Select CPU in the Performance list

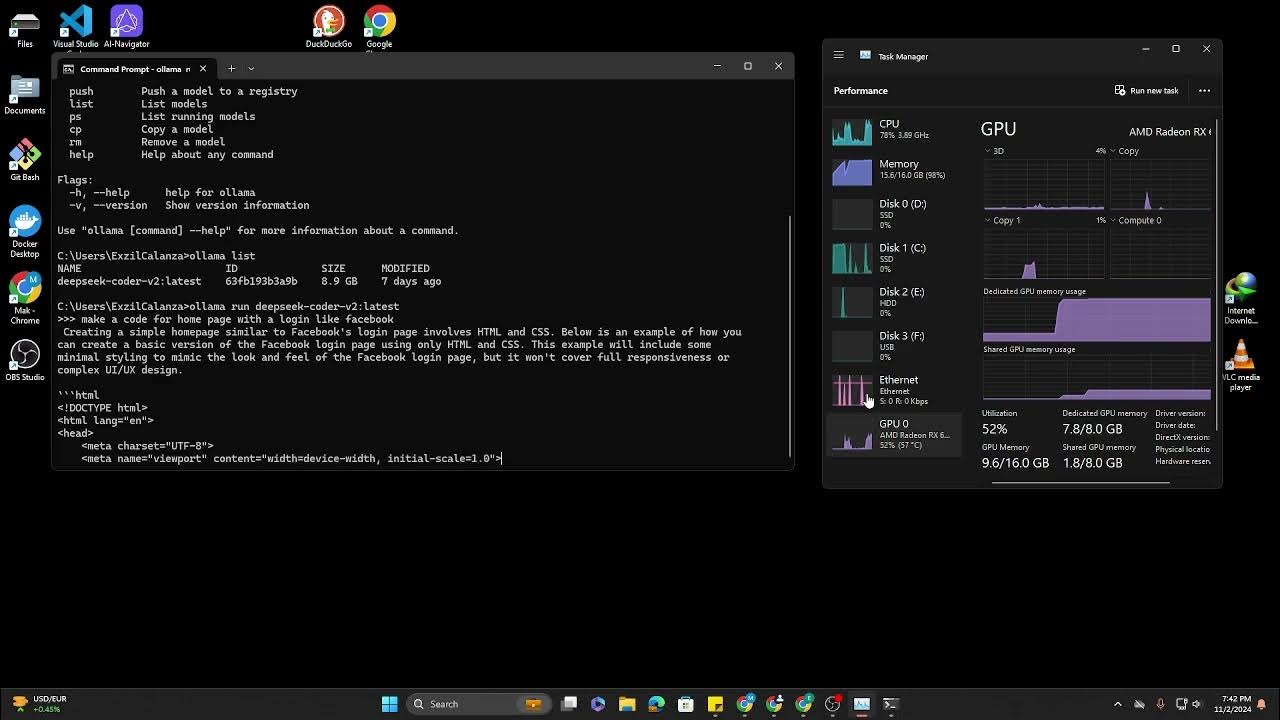tap(895, 130)
